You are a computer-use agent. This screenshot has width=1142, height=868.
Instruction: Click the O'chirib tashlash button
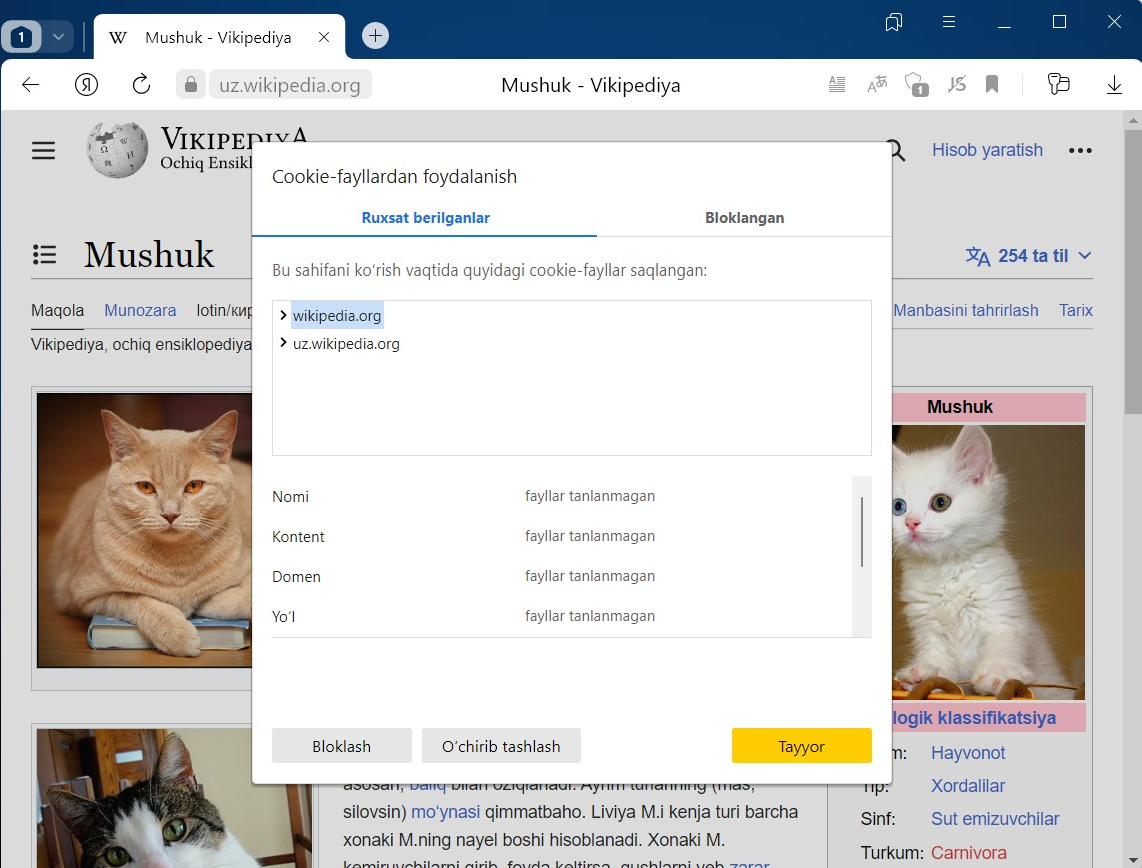click(501, 746)
